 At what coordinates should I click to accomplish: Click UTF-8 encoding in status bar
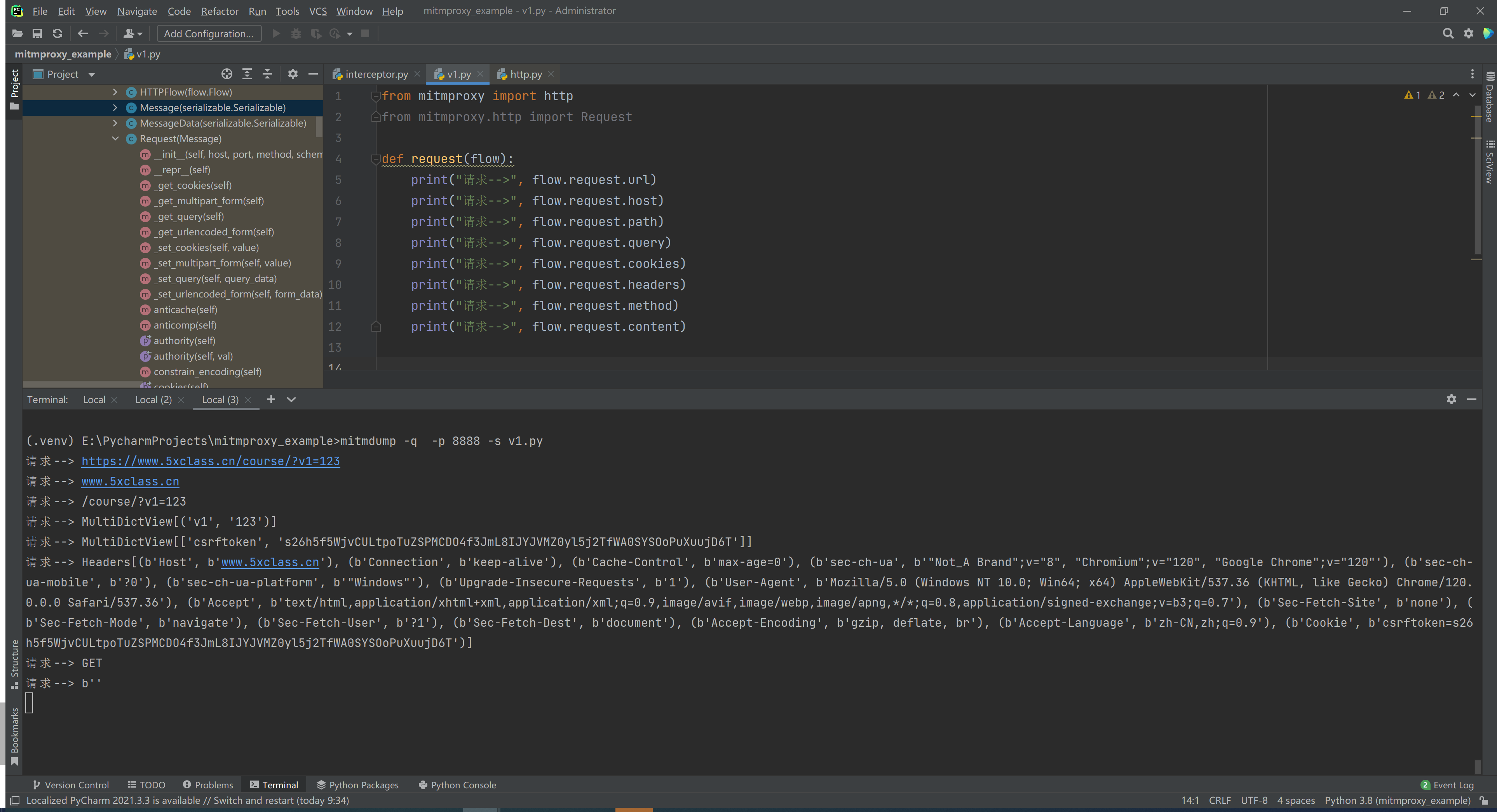pos(1254,800)
